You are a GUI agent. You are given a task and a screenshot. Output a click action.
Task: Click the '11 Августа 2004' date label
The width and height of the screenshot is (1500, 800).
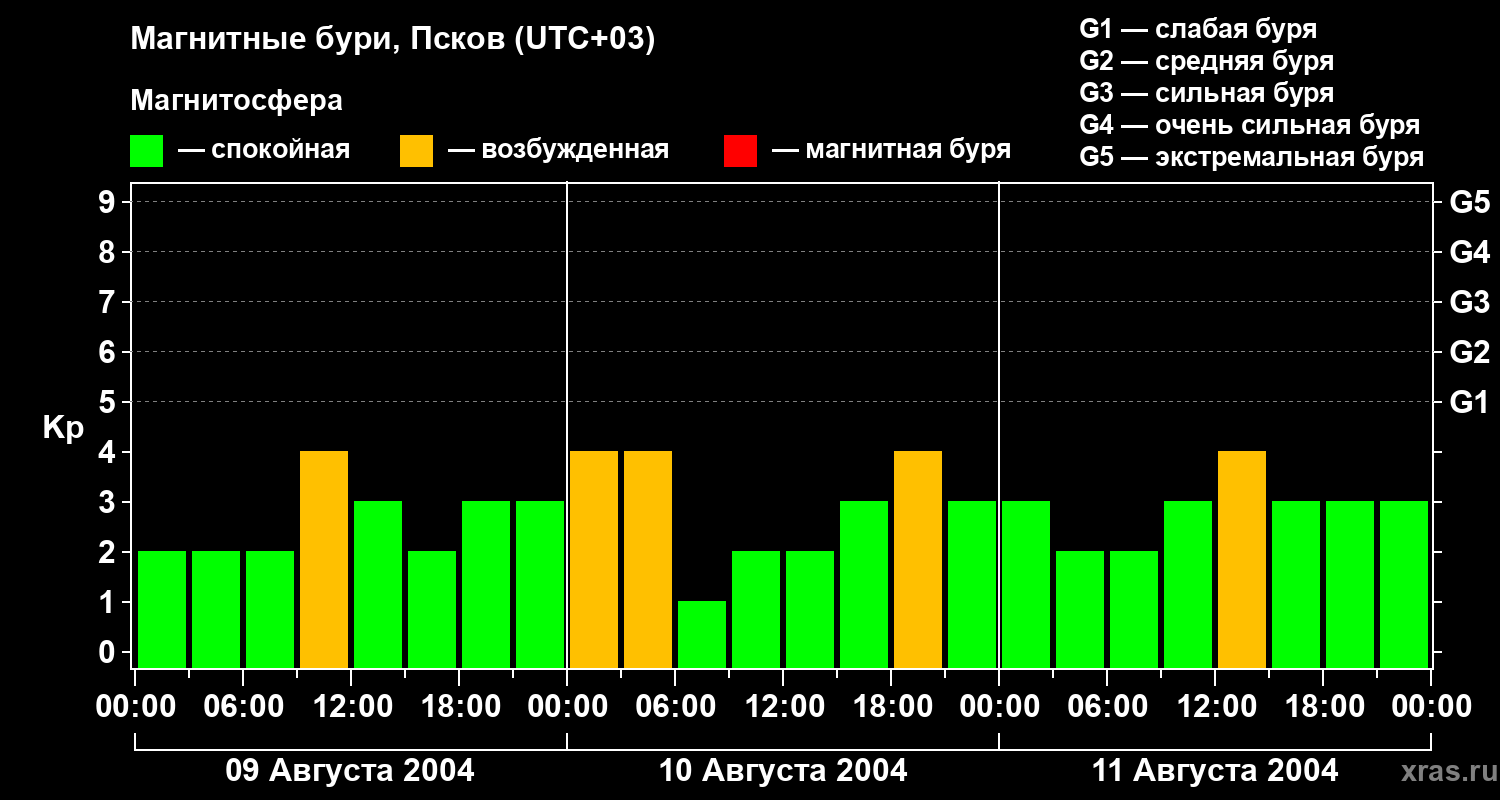point(1215,771)
